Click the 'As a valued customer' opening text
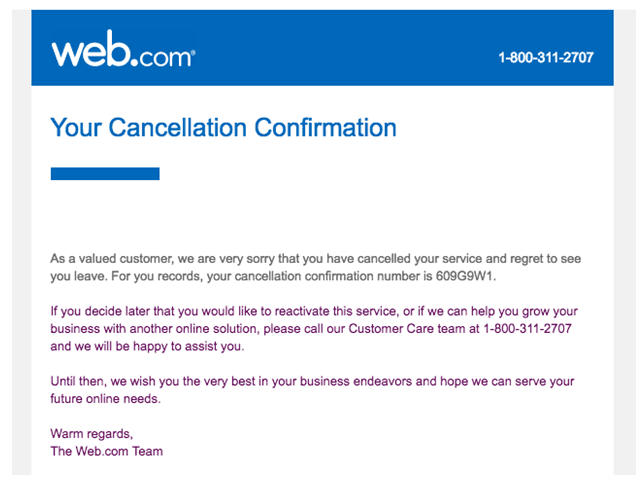The image size is (641, 489). coord(112,259)
